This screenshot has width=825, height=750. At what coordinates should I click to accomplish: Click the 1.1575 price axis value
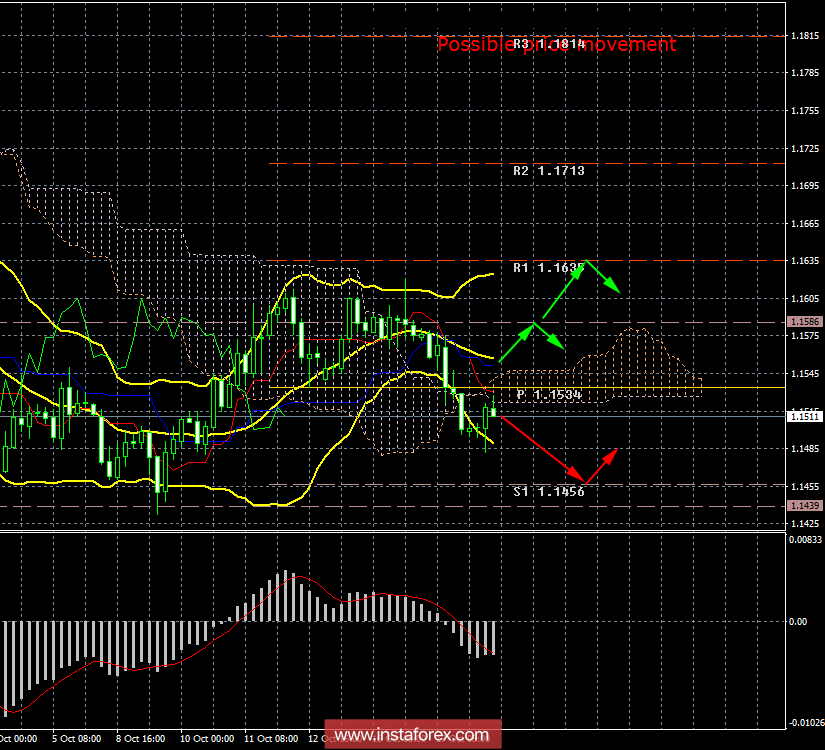coord(805,335)
